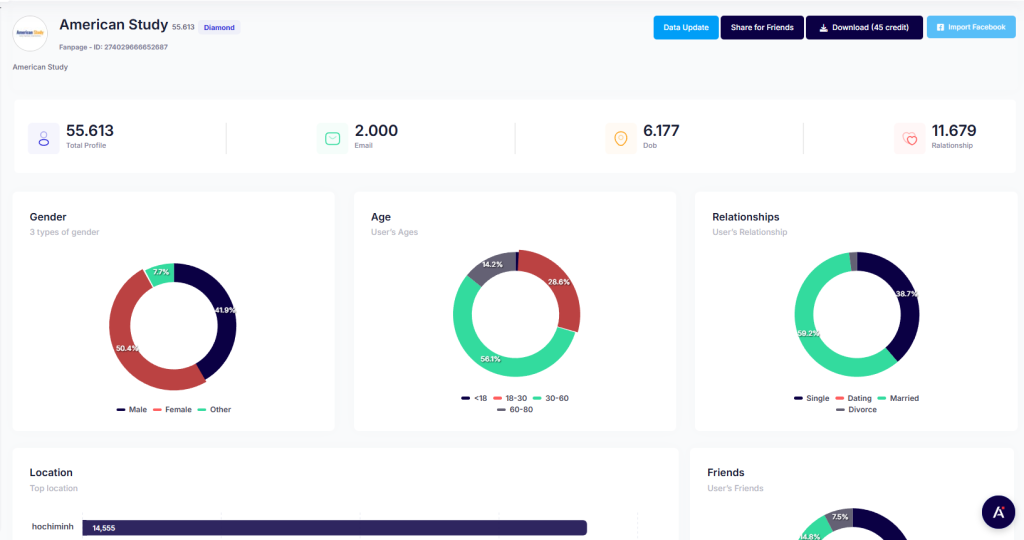Click the 2.000 Email value

click(x=376, y=131)
